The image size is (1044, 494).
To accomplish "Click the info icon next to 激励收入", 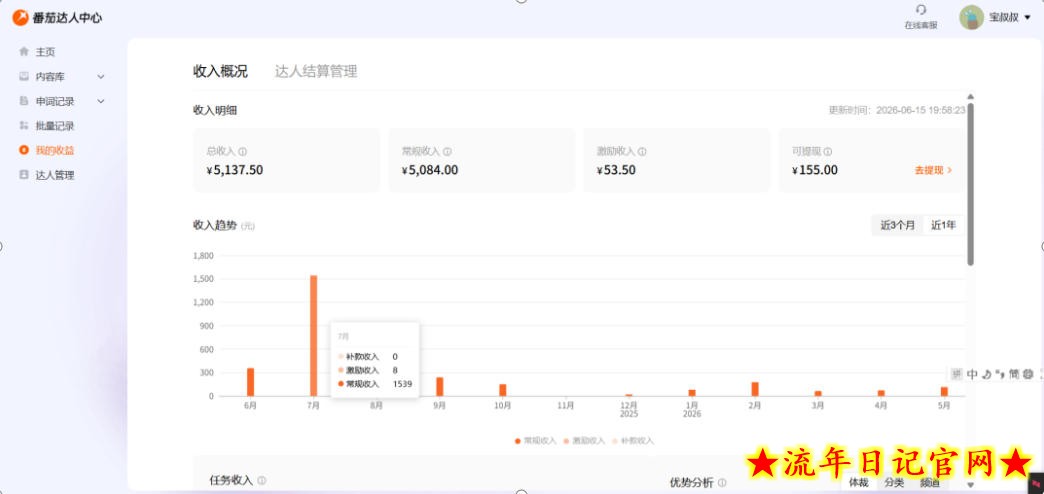I will 642,152.
